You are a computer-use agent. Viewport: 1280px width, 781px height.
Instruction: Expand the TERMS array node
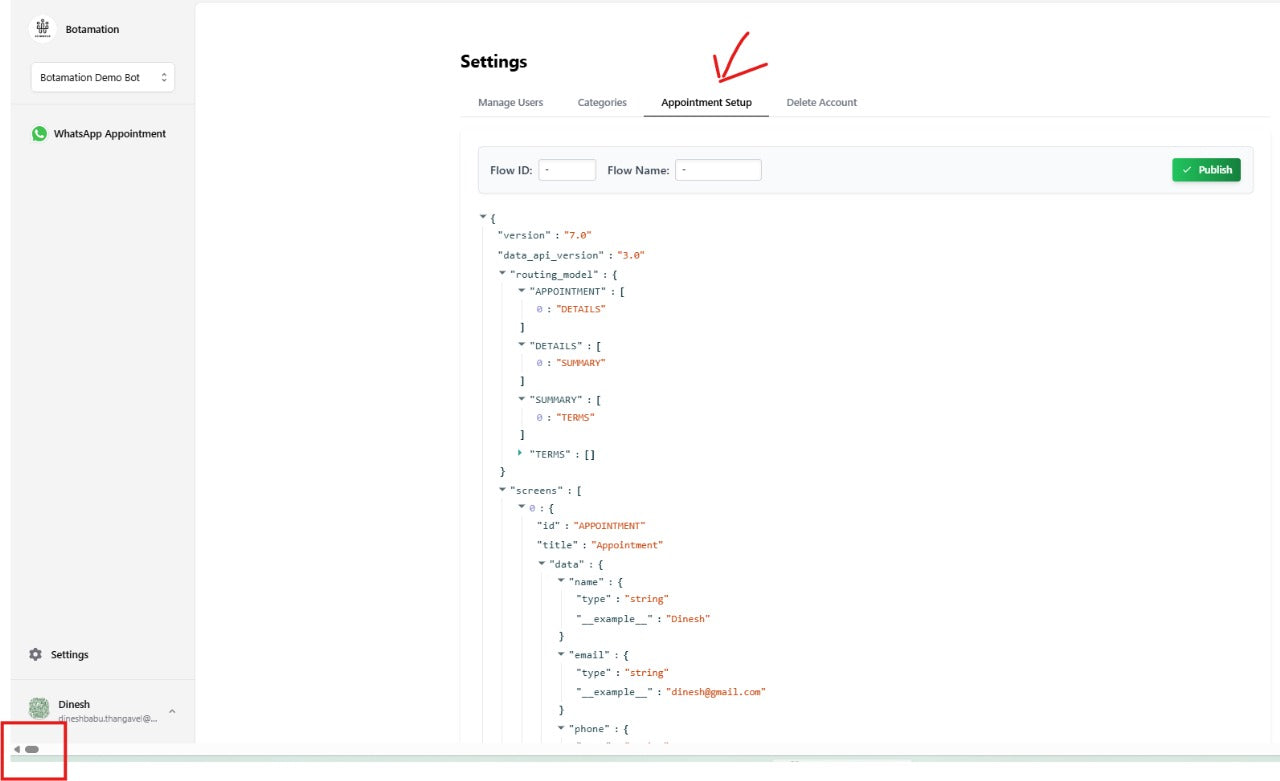tap(521, 453)
